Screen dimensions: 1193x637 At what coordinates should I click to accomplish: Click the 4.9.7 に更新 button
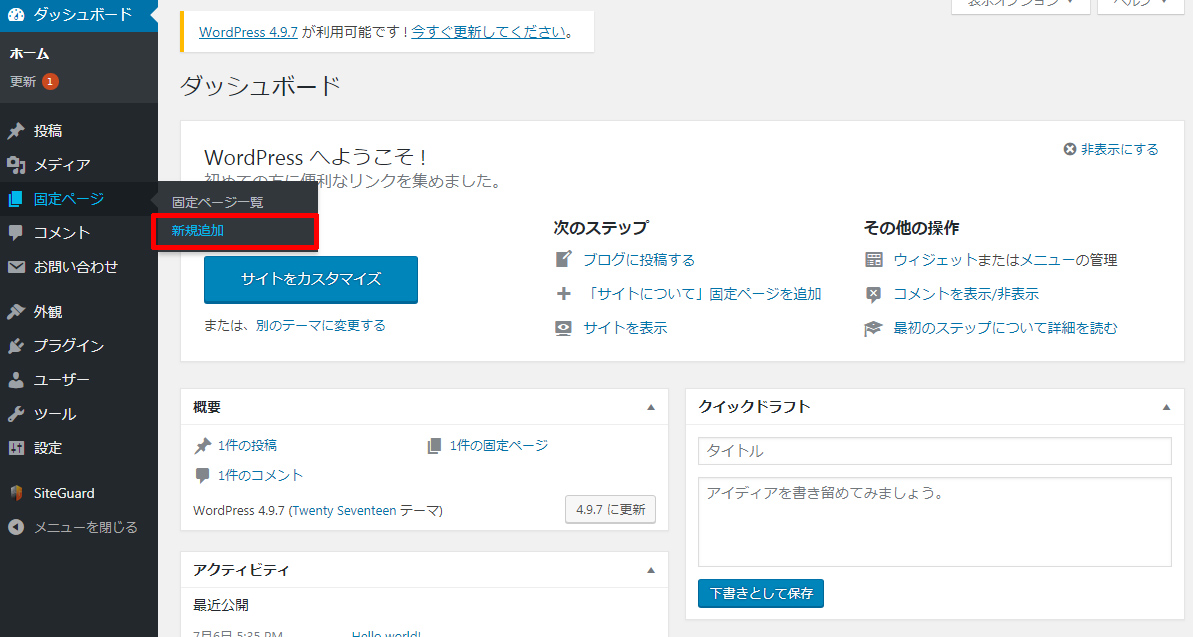610,509
